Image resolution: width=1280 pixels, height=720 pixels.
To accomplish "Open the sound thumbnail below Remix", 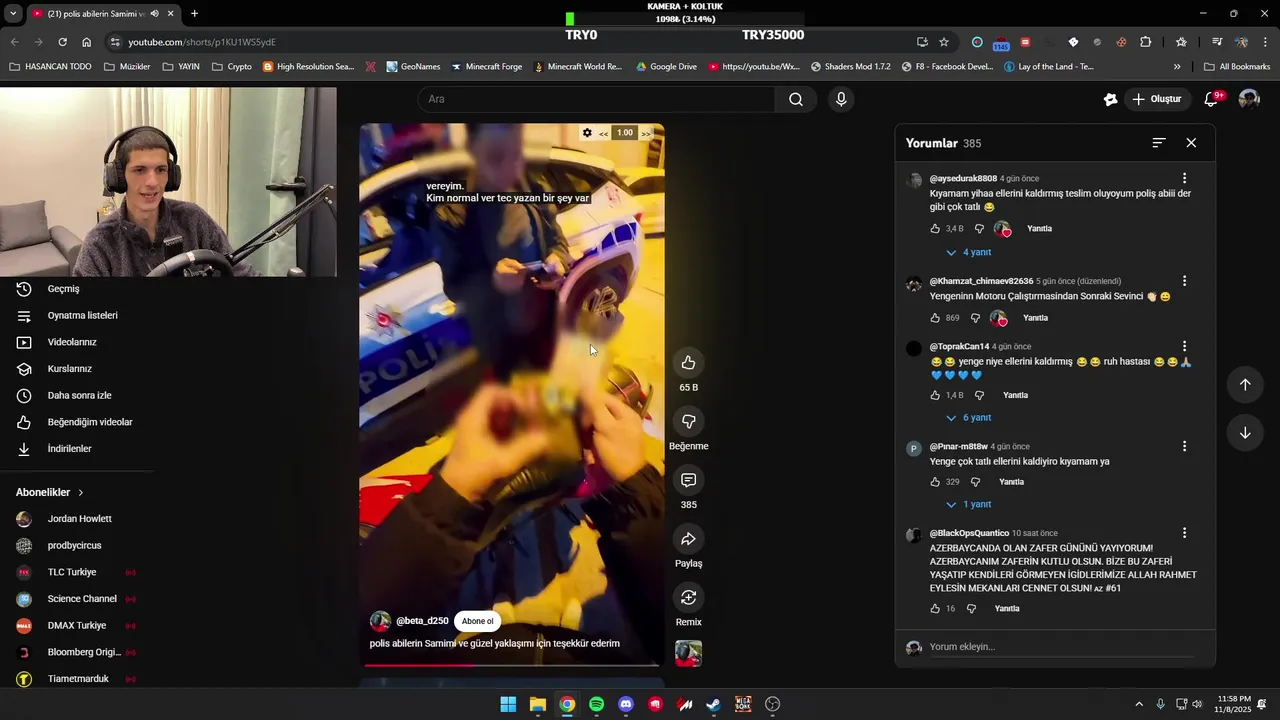I will coord(688,653).
